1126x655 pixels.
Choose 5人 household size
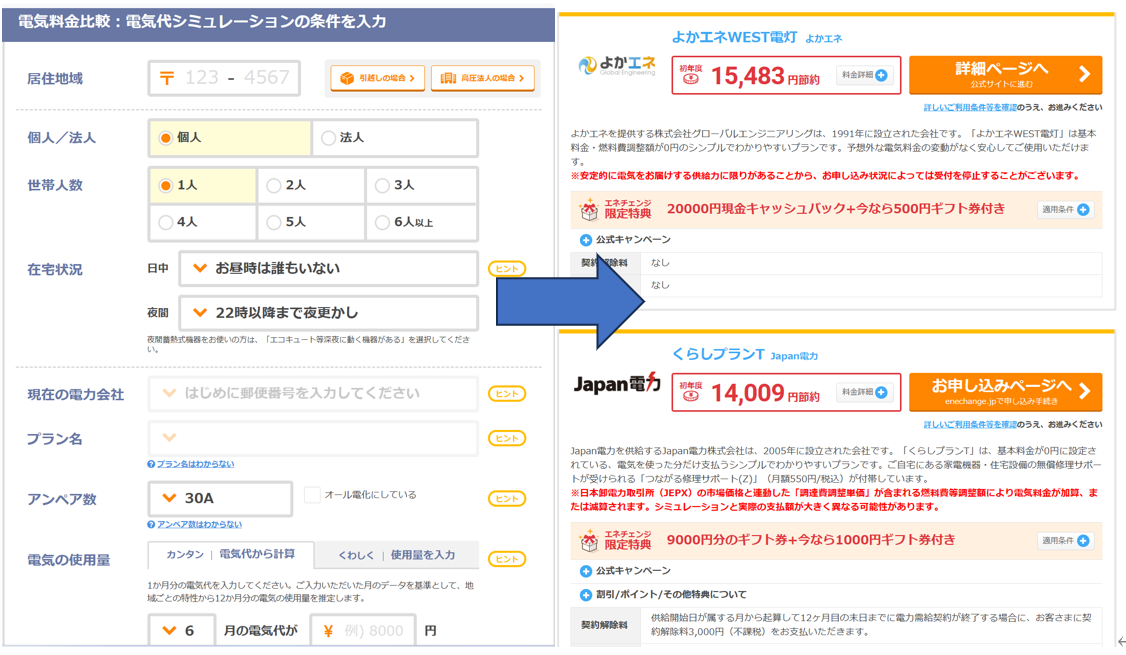tap(274, 222)
